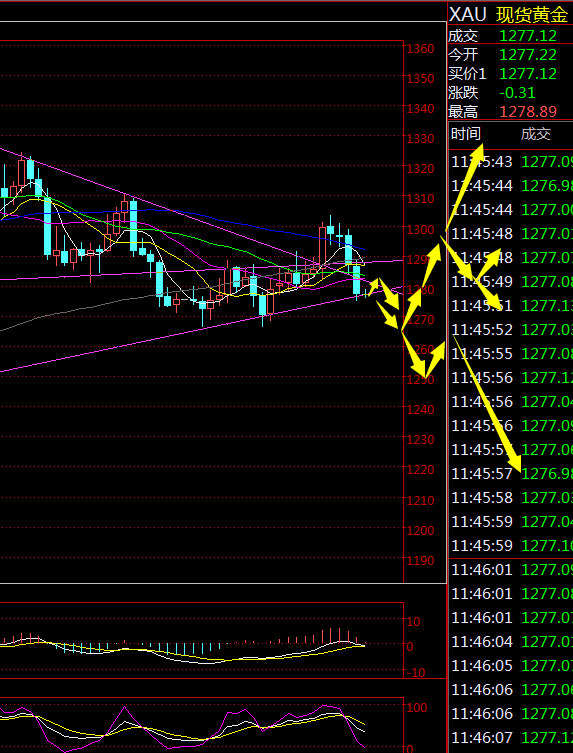Click inside the MACD histogram panel

coord(202,641)
